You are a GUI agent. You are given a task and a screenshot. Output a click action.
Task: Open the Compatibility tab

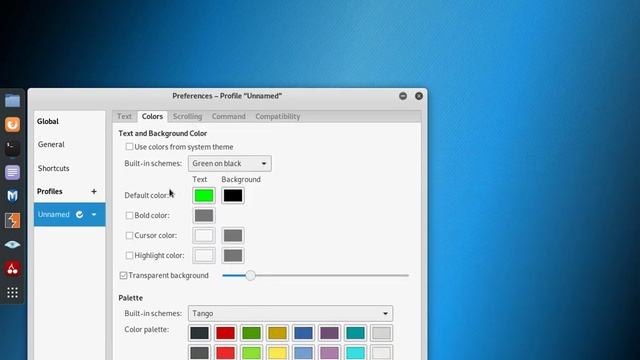click(278, 116)
